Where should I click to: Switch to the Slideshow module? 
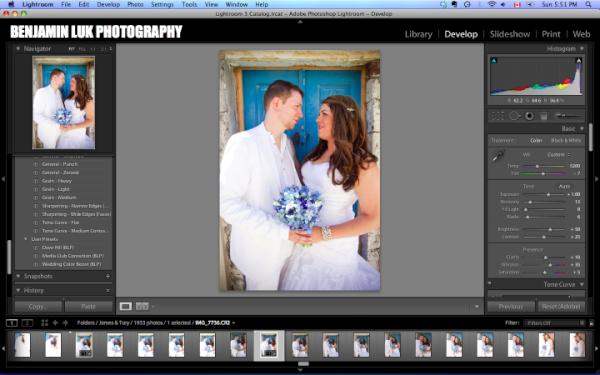(510, 34)
